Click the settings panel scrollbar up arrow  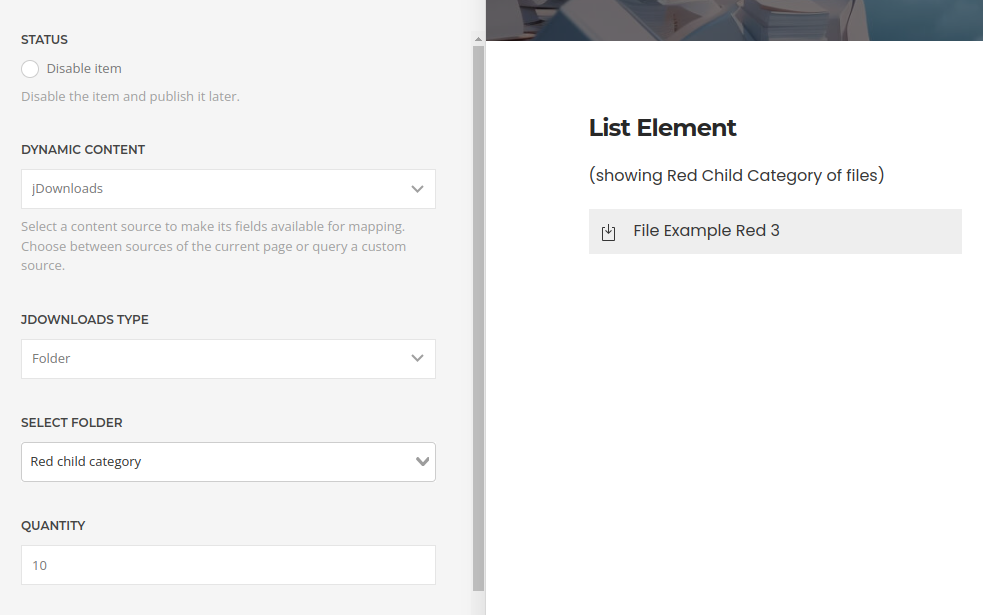478,39
